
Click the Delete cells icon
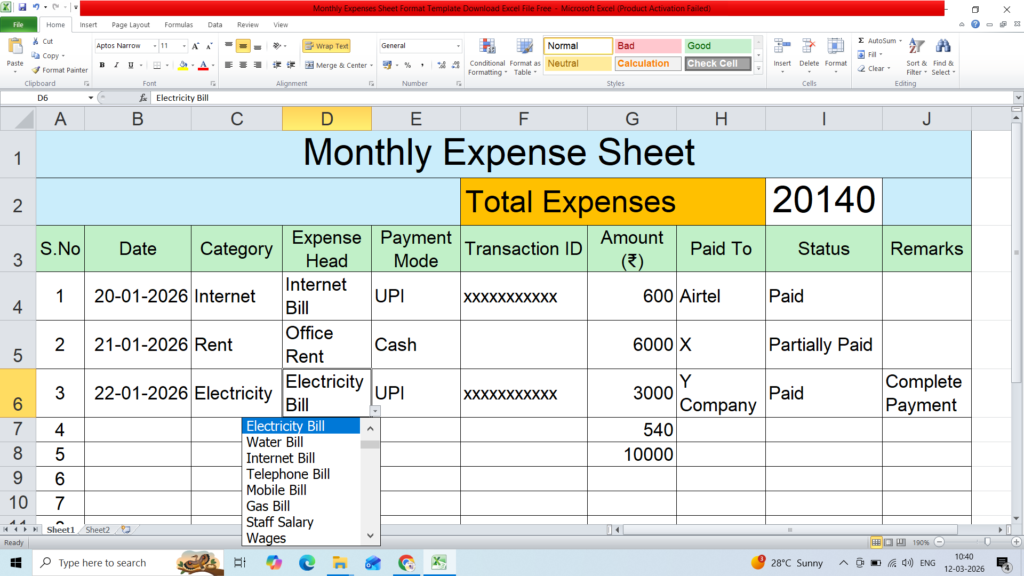tap(808, 47)
